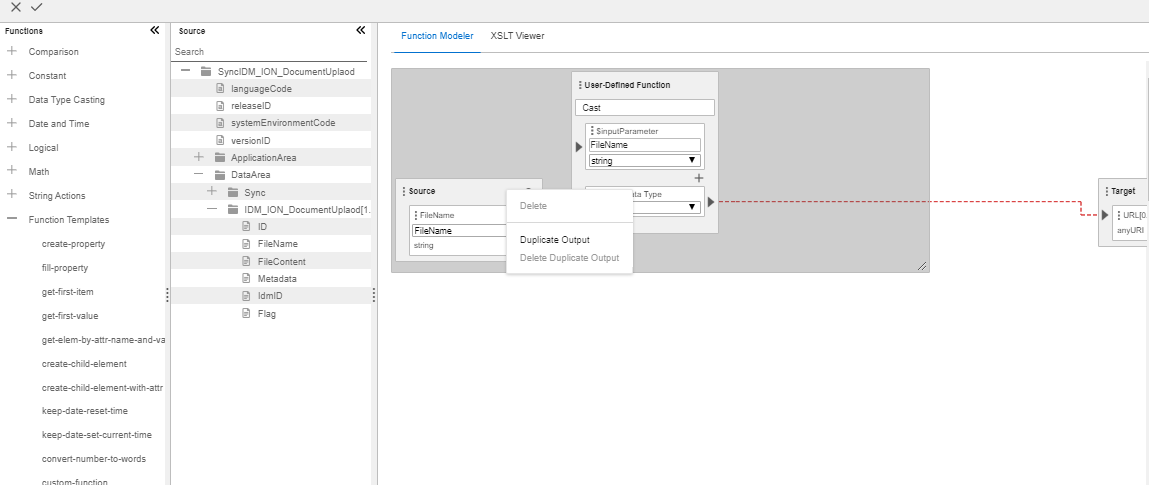Click the versionID document icon
Image resolution: width=1149 pixels, height=485 pixels.
pos(220,140)
